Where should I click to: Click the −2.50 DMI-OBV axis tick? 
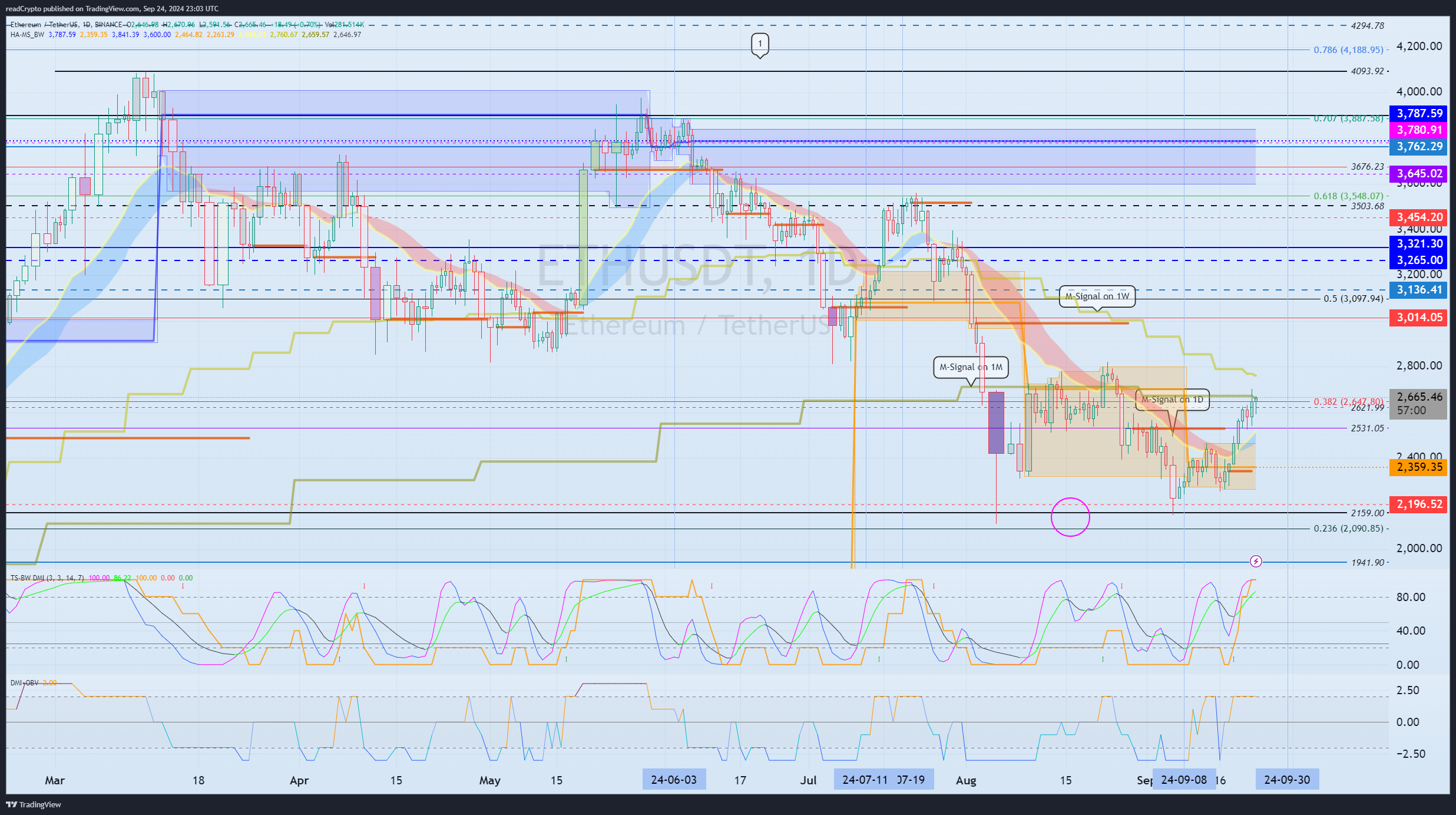click(1411, 754)
